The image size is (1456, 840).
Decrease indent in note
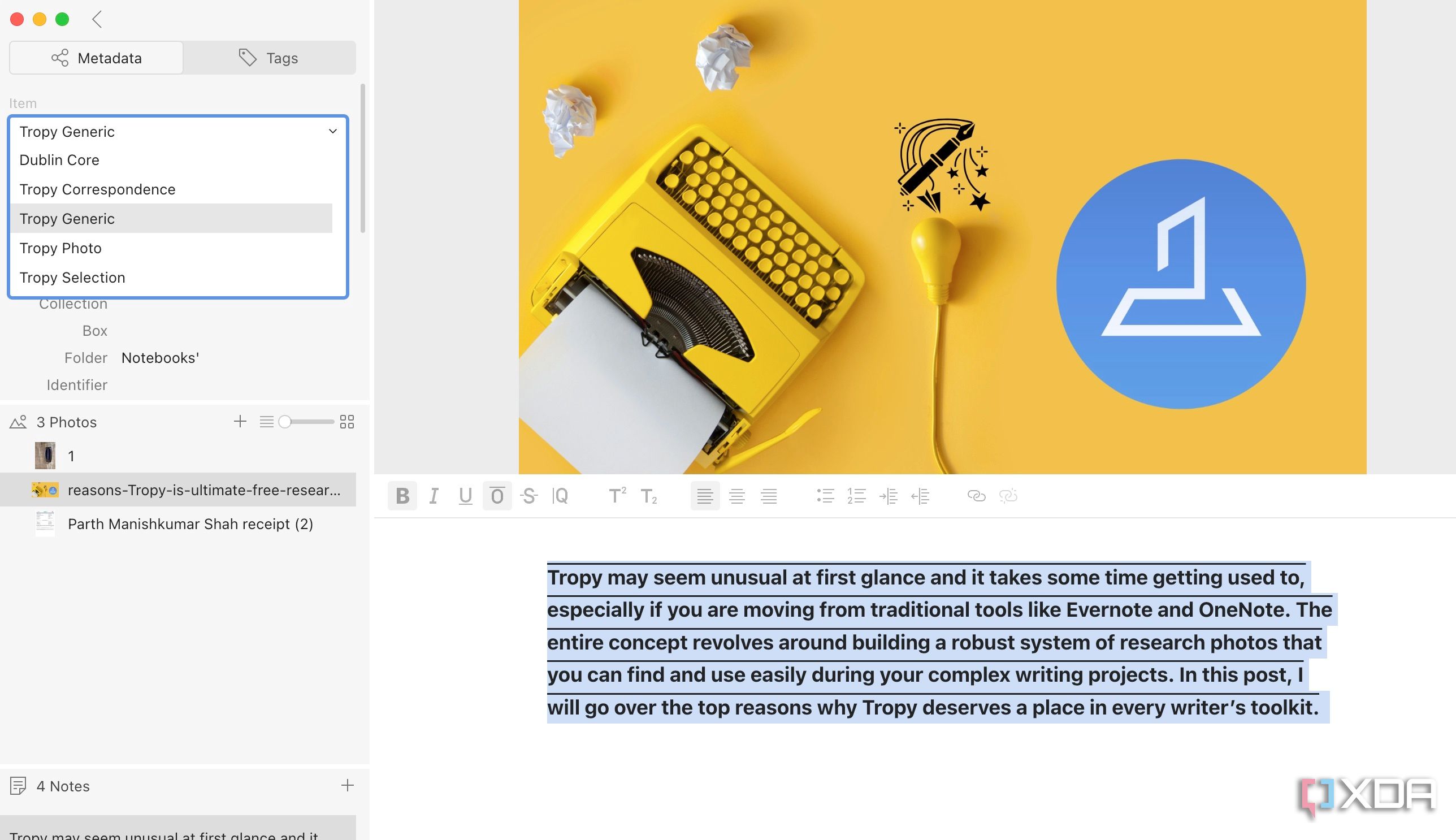coord(920,496)
